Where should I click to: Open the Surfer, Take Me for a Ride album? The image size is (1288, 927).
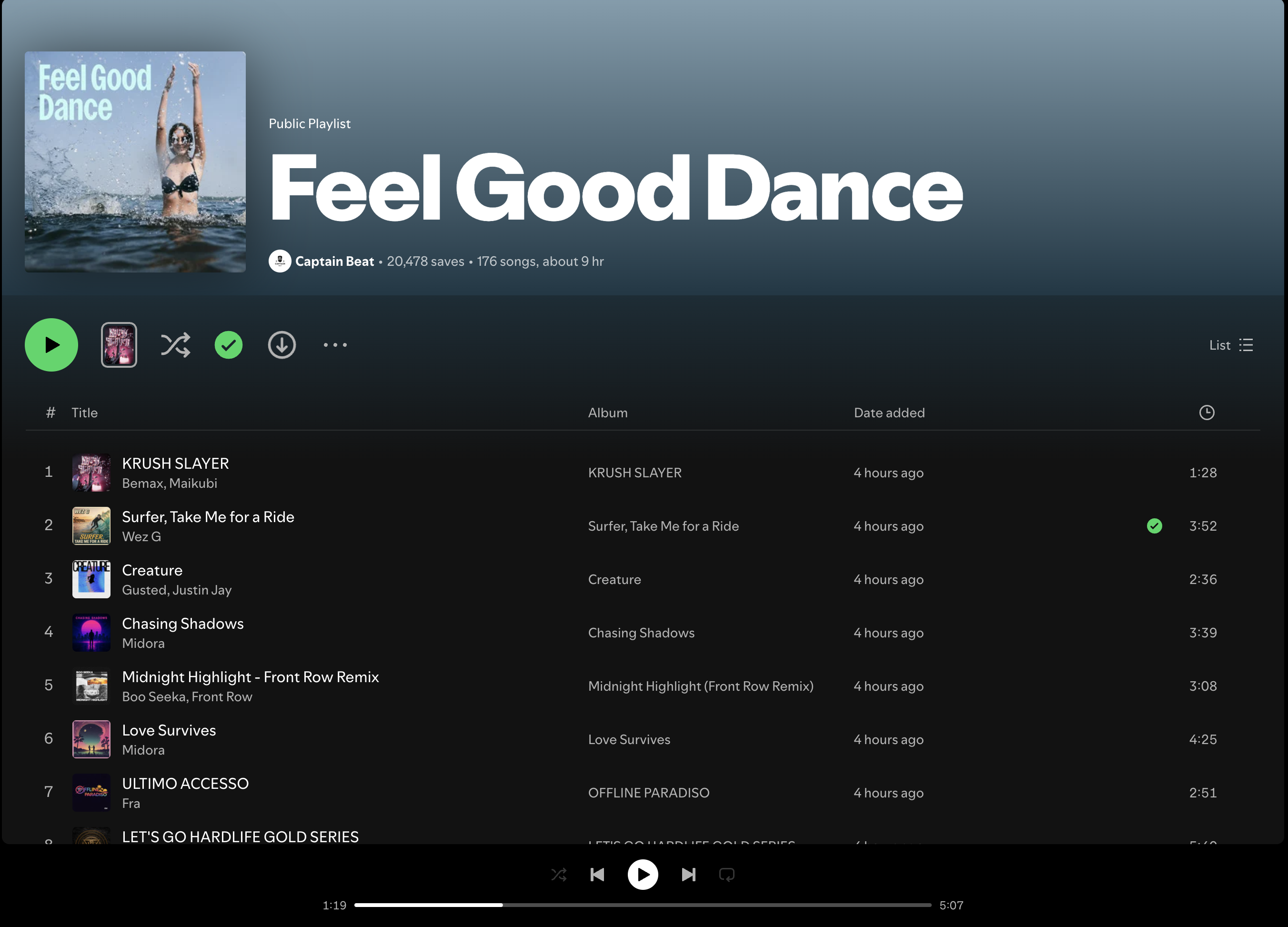[x=664, y=526]
